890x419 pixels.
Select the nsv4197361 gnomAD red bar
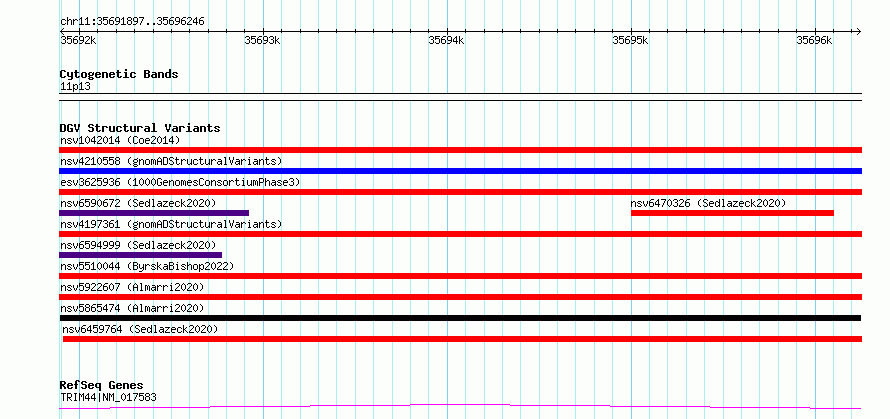460,234
